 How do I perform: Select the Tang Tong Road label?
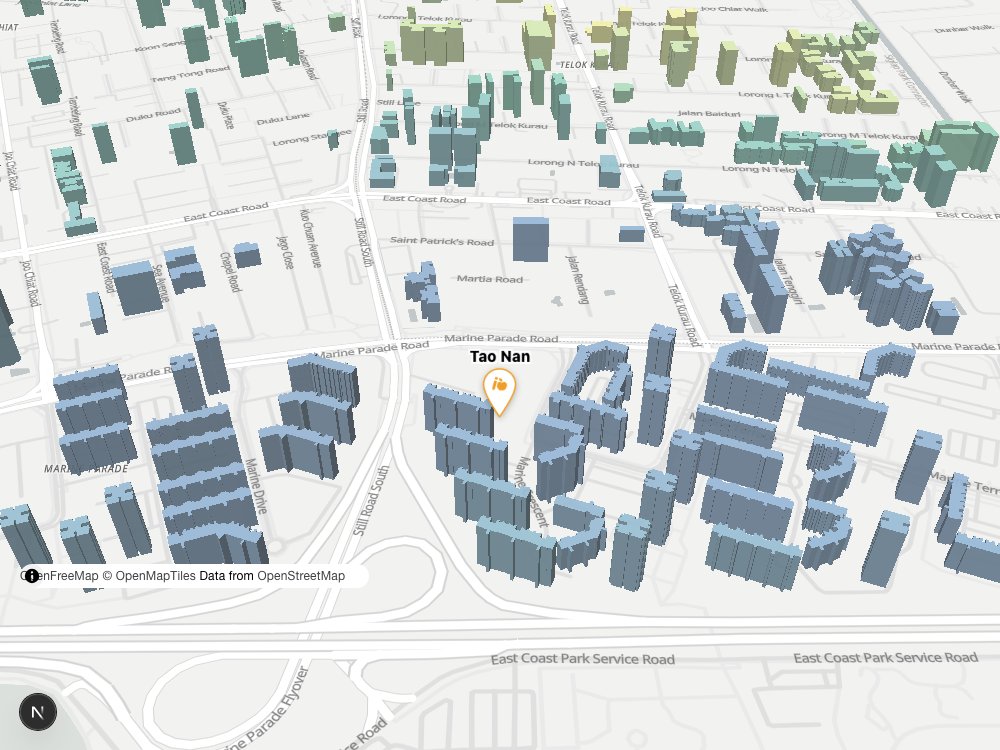(190, 74)
